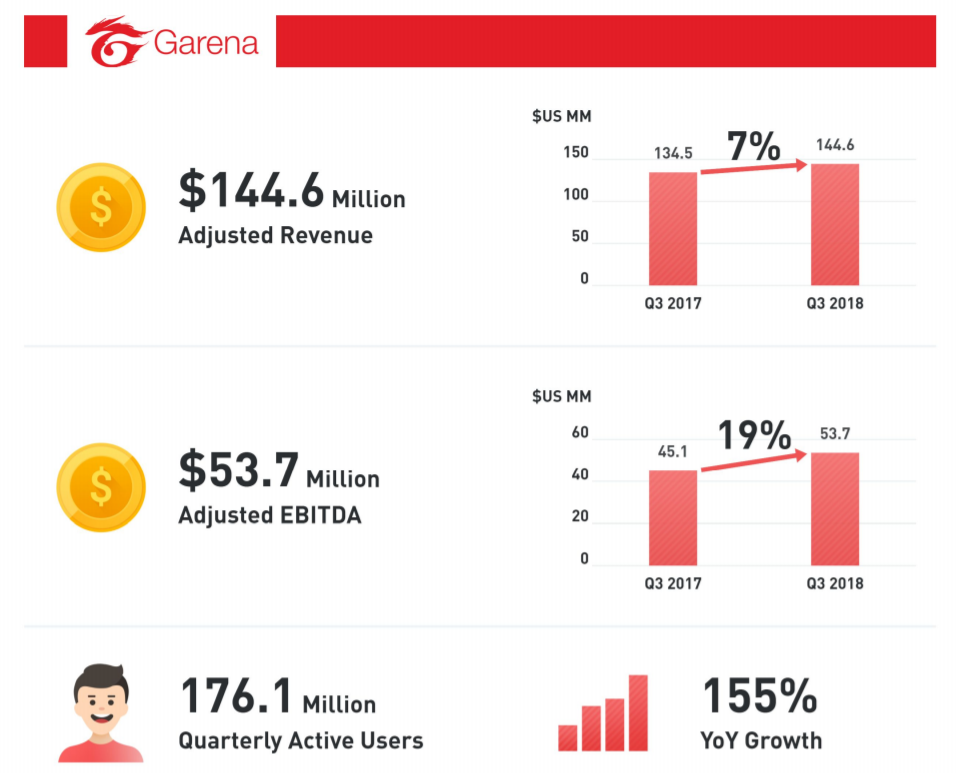Click the Q3 2017 bar in the revenue chart
The image size is (956, 773).
tap(673, 229)
